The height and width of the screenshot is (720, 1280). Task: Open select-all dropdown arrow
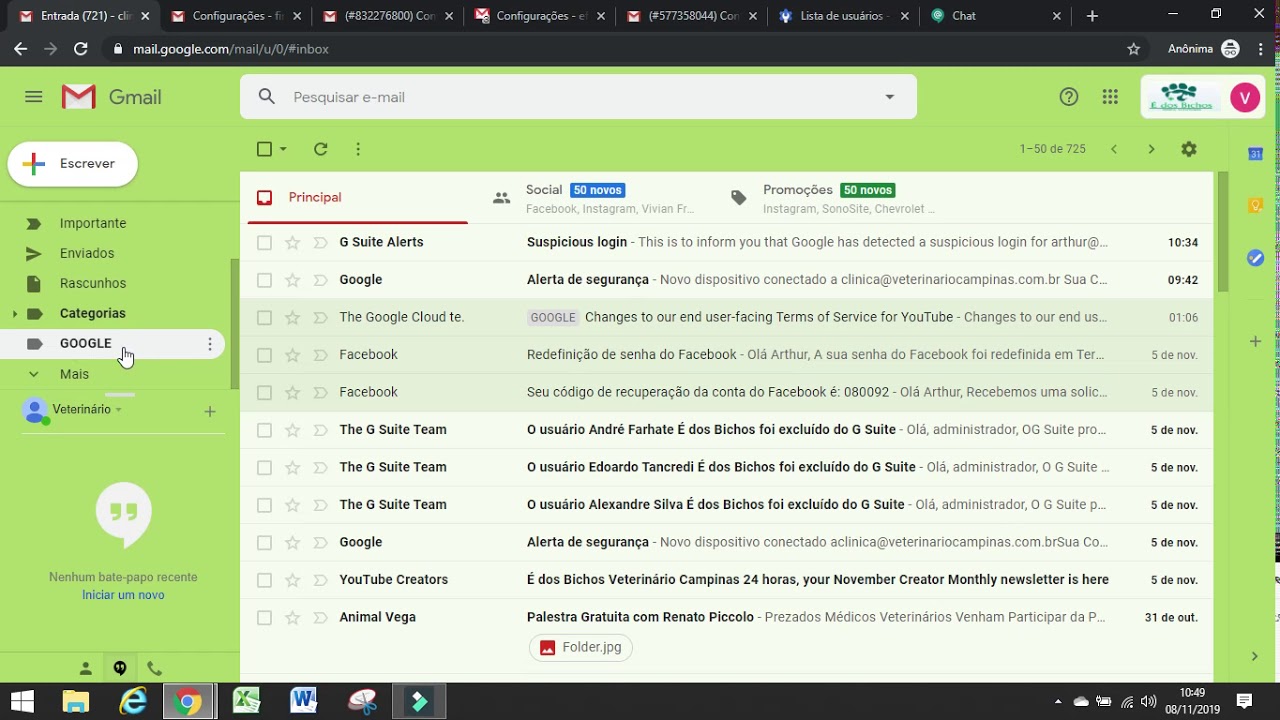pyautogui.click(x=283, y=149)
